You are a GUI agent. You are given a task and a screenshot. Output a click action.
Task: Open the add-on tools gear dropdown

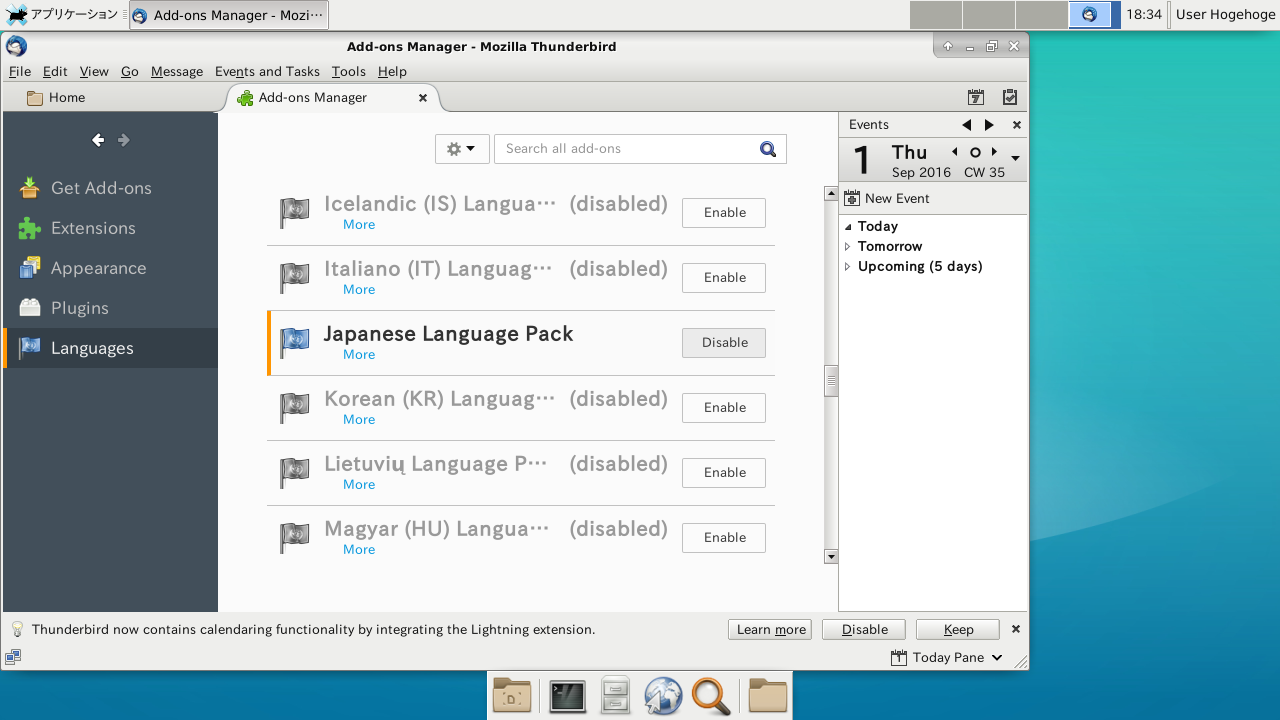pos(462,149)
